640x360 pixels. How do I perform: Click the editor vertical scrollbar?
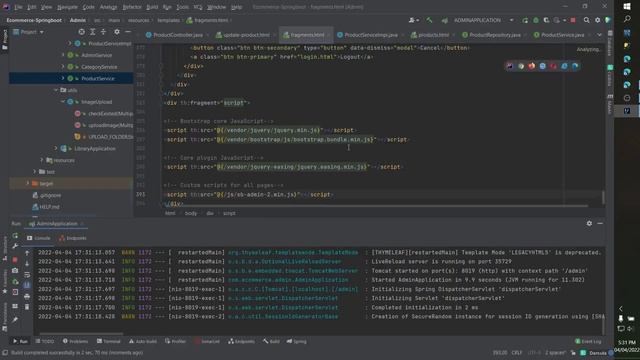tap(603, 198)
